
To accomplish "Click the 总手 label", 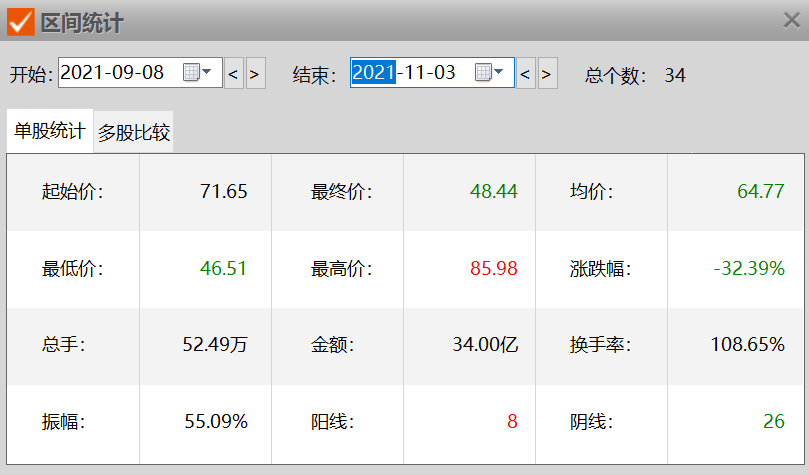I will pos(63,344).
